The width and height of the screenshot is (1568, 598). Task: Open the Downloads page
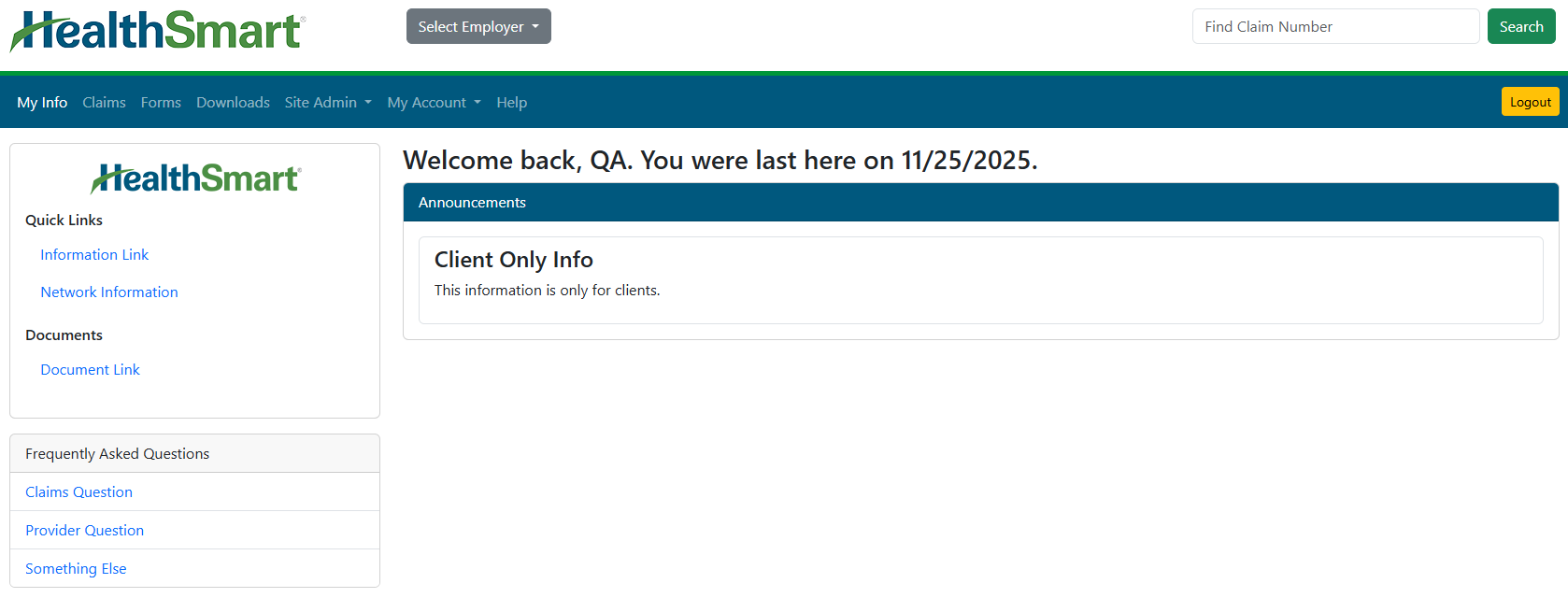(233, 103)
